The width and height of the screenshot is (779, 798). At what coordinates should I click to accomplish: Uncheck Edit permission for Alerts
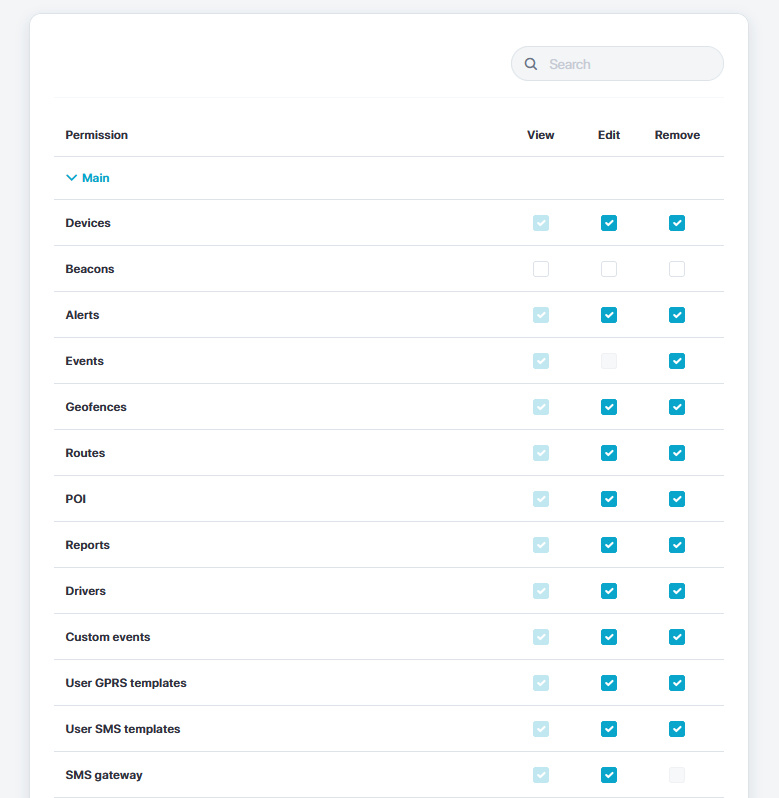coord(609,315)
